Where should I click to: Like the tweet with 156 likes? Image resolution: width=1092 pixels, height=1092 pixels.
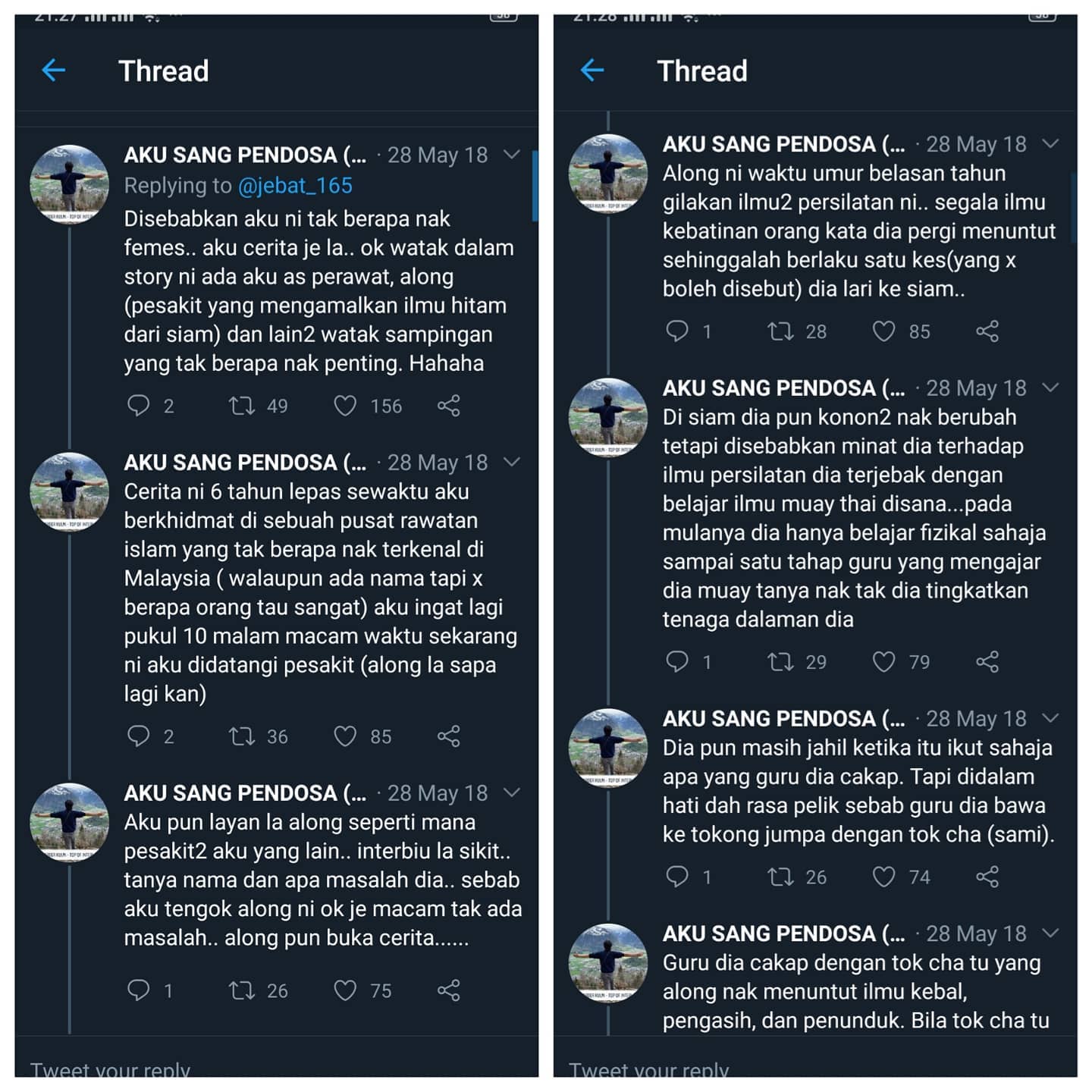pyautogui.click(x=345, y=406)
